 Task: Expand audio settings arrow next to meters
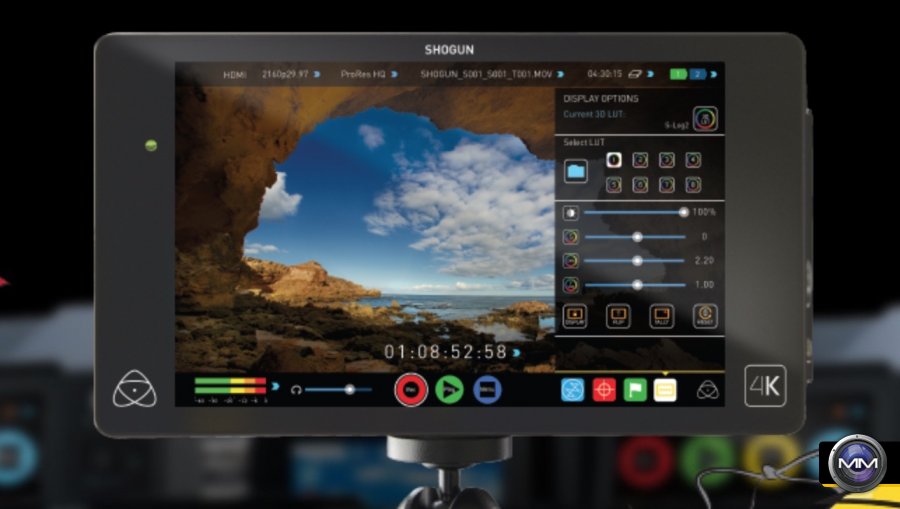(275, 386)
